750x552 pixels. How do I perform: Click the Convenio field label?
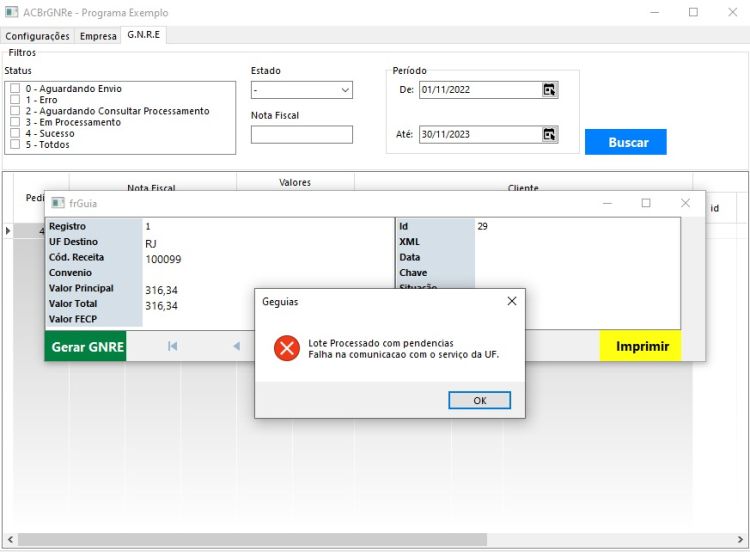70,273
